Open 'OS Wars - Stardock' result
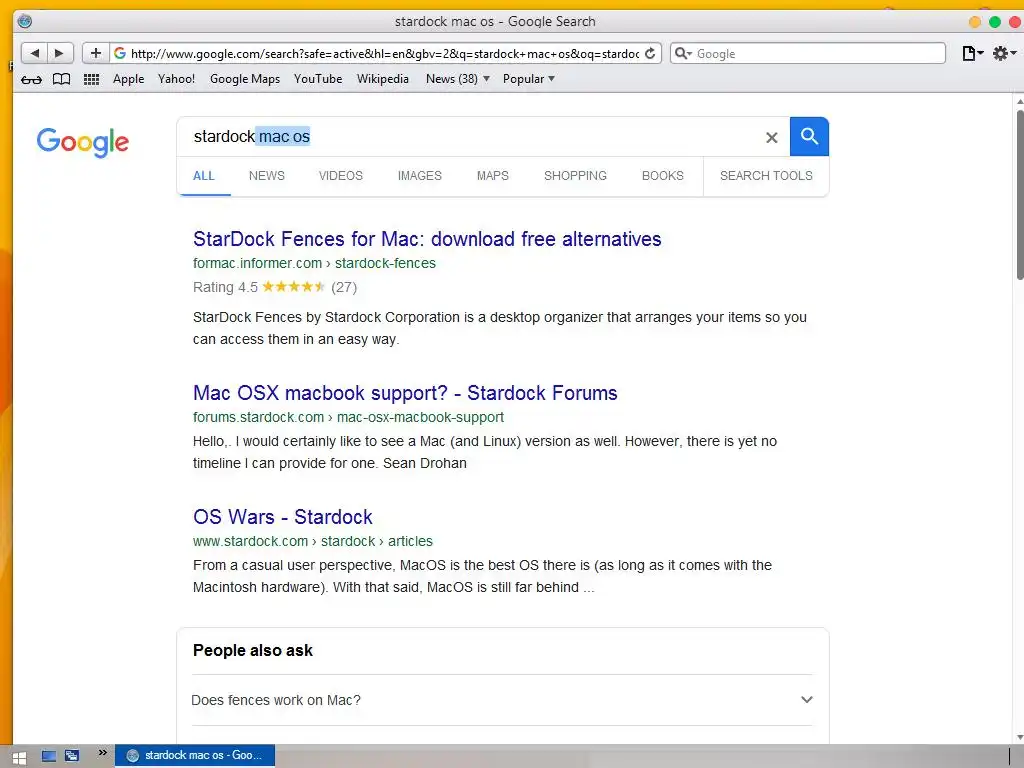1024x768 pixels. [283, 517]
